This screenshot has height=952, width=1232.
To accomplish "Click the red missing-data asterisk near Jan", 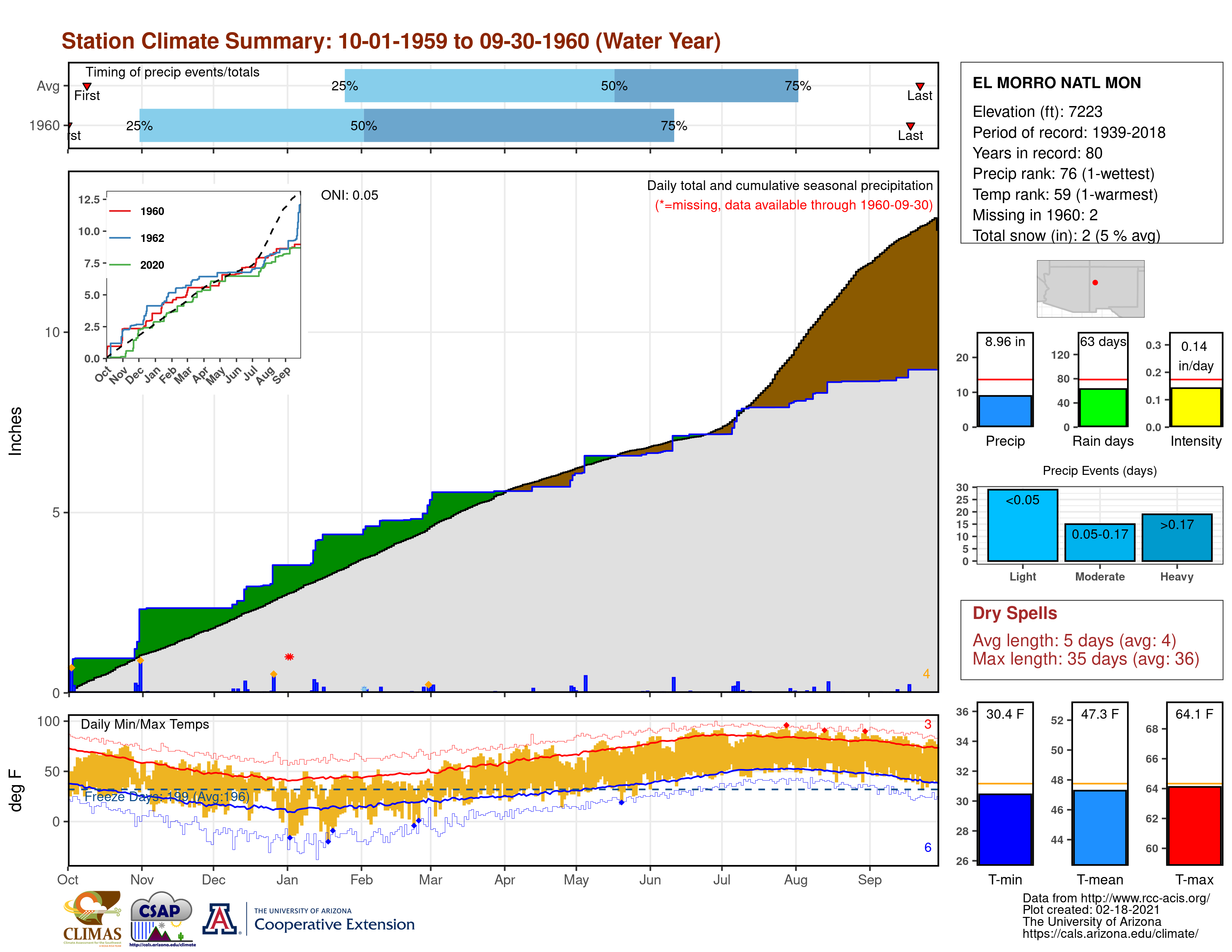I will [x=289, y=657].
